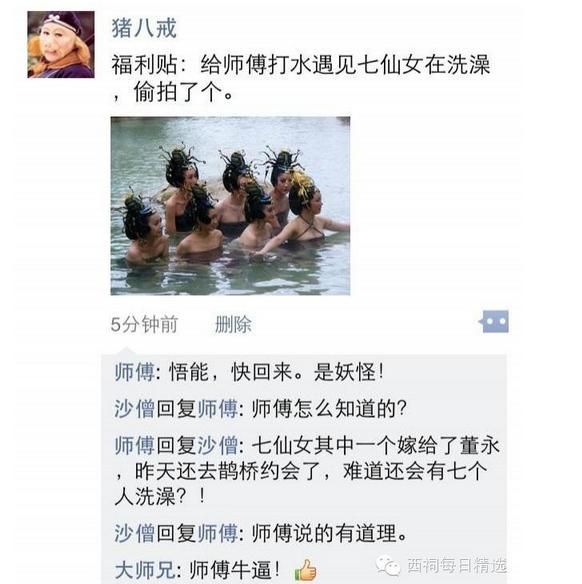Tap the 删除 link to delete the post
This screenshot has width=582, height=584.
(x=233, y=324)
